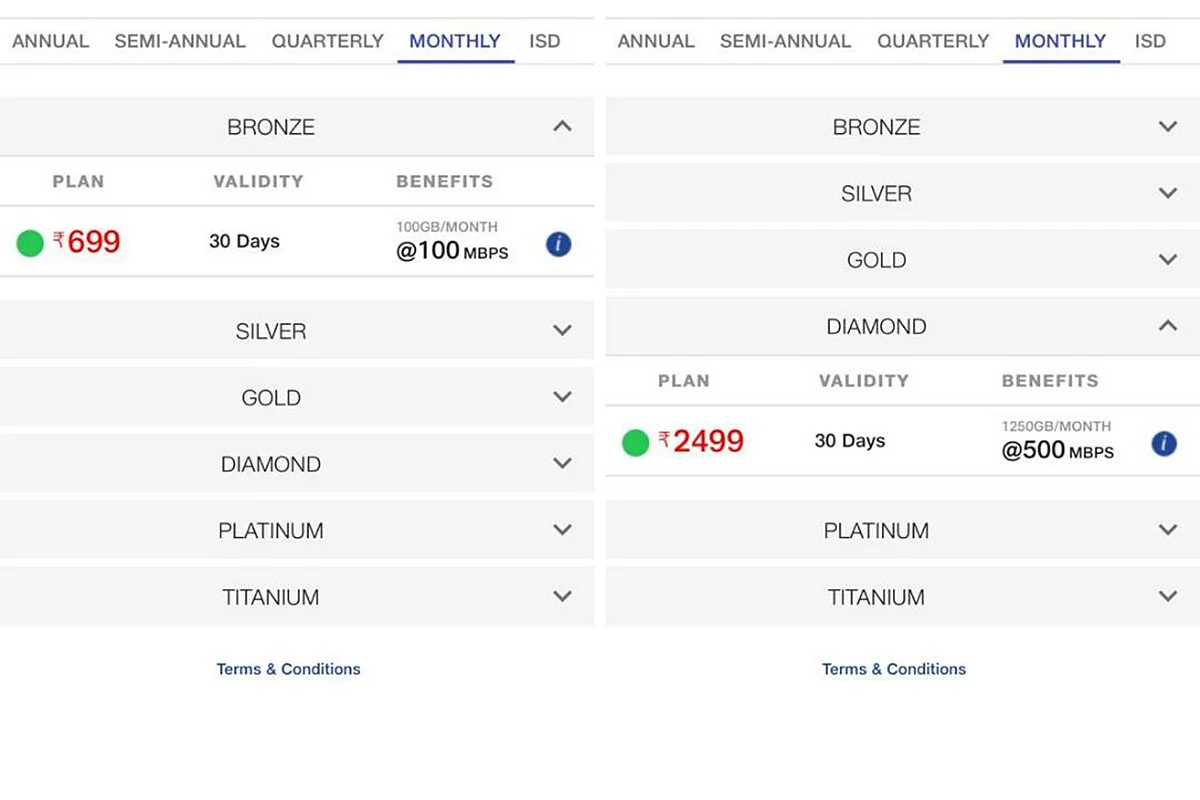Open Semi-Annual tab in right panel
This screenshot has width=1200, height=800.
(785, 41)
